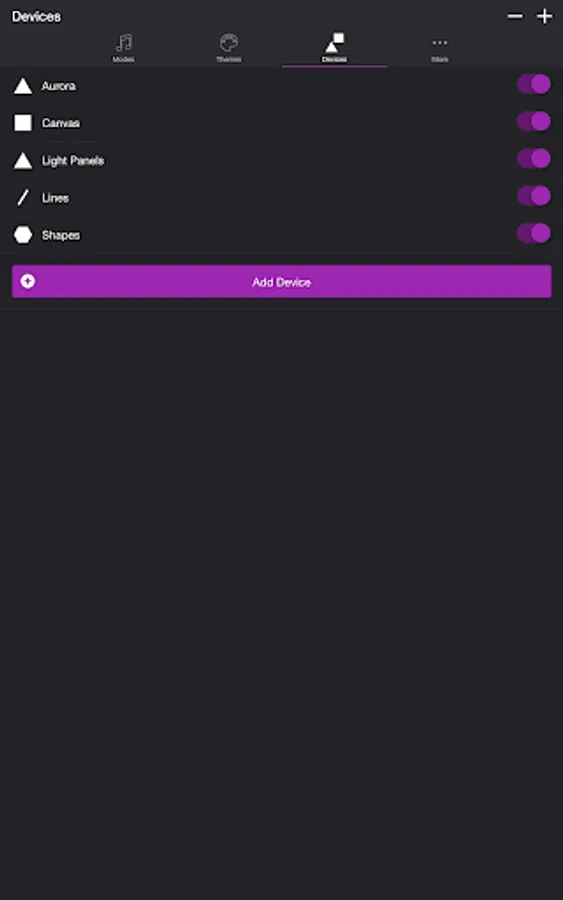
Task: Click the Devices page title
Action: pos(36,17)
